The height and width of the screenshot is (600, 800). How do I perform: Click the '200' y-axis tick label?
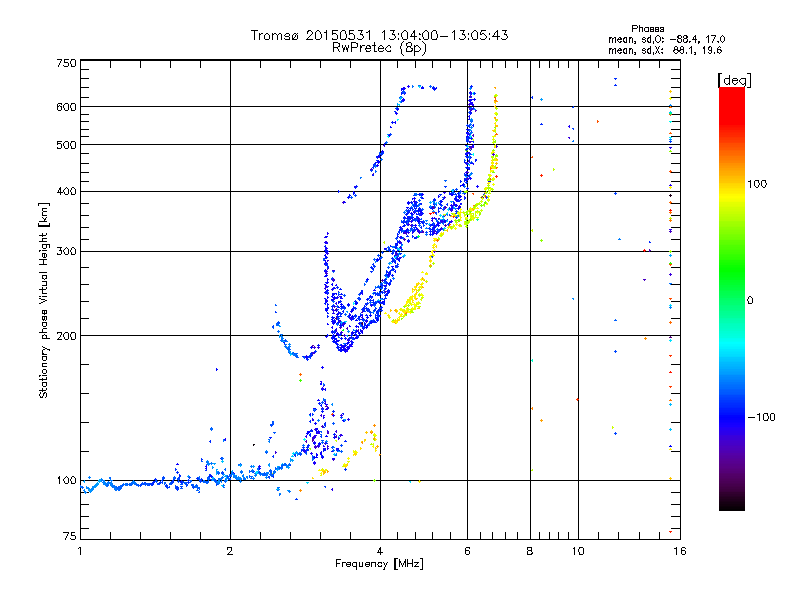click(66, 336)
